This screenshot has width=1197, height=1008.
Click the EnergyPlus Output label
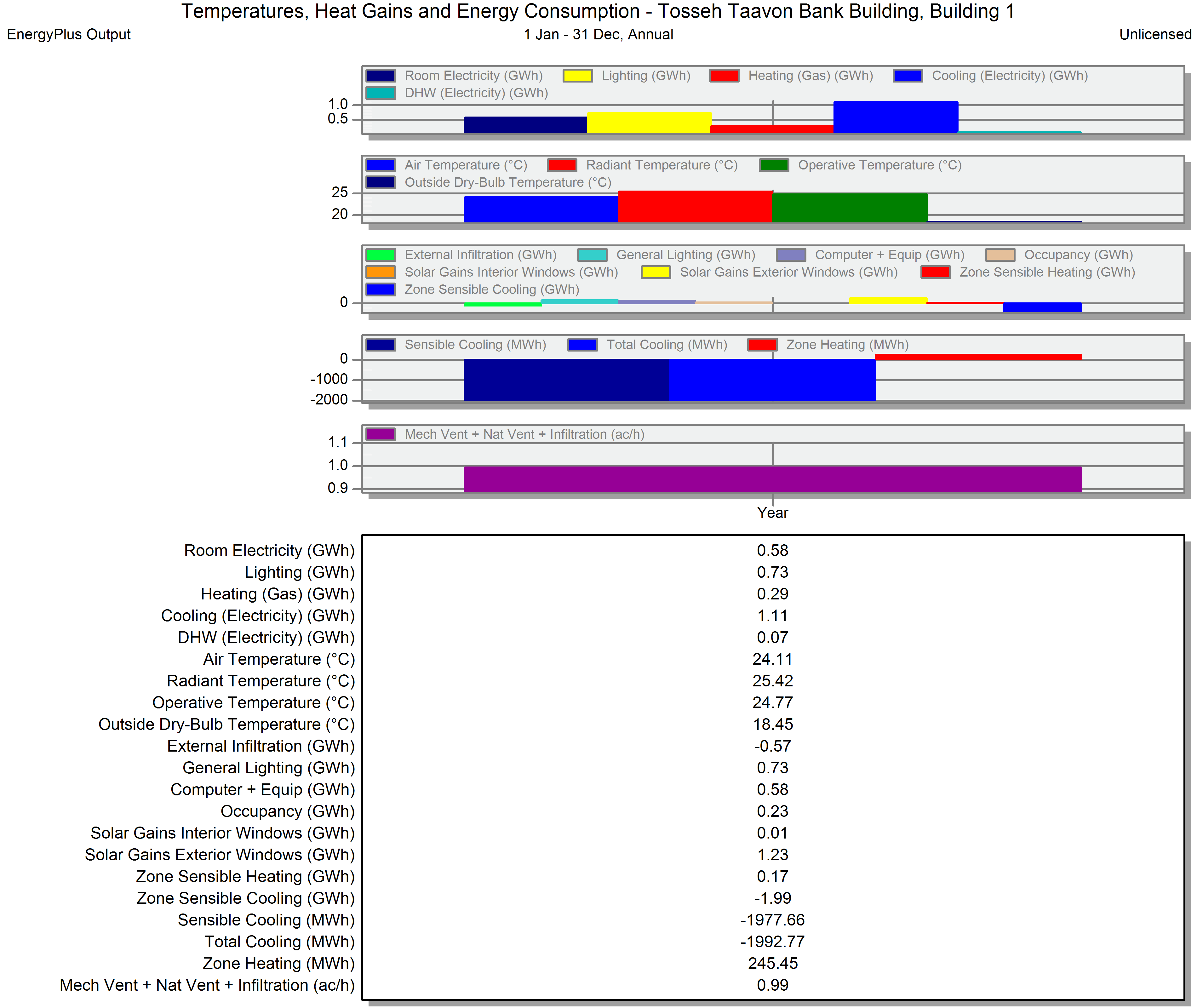click(69, 34)
